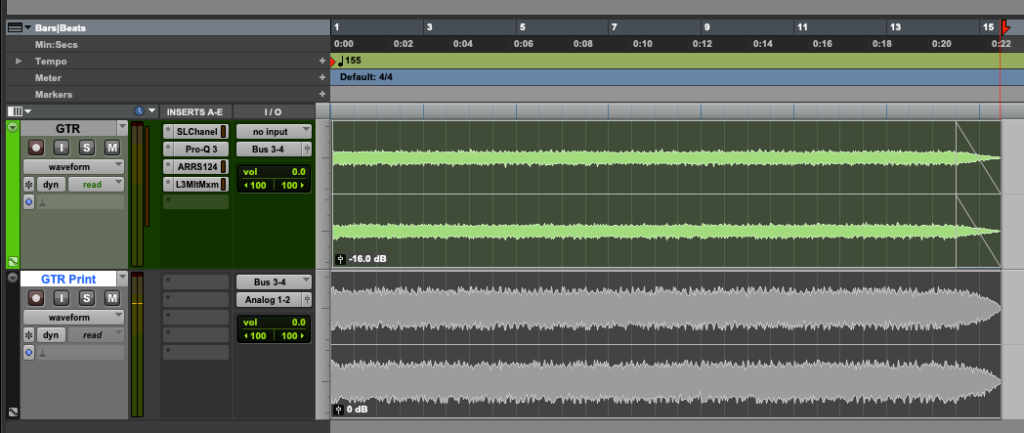1024x433 pixels.
Task: Click the Default: 4/4 meter event
Action: pos(366,78)
